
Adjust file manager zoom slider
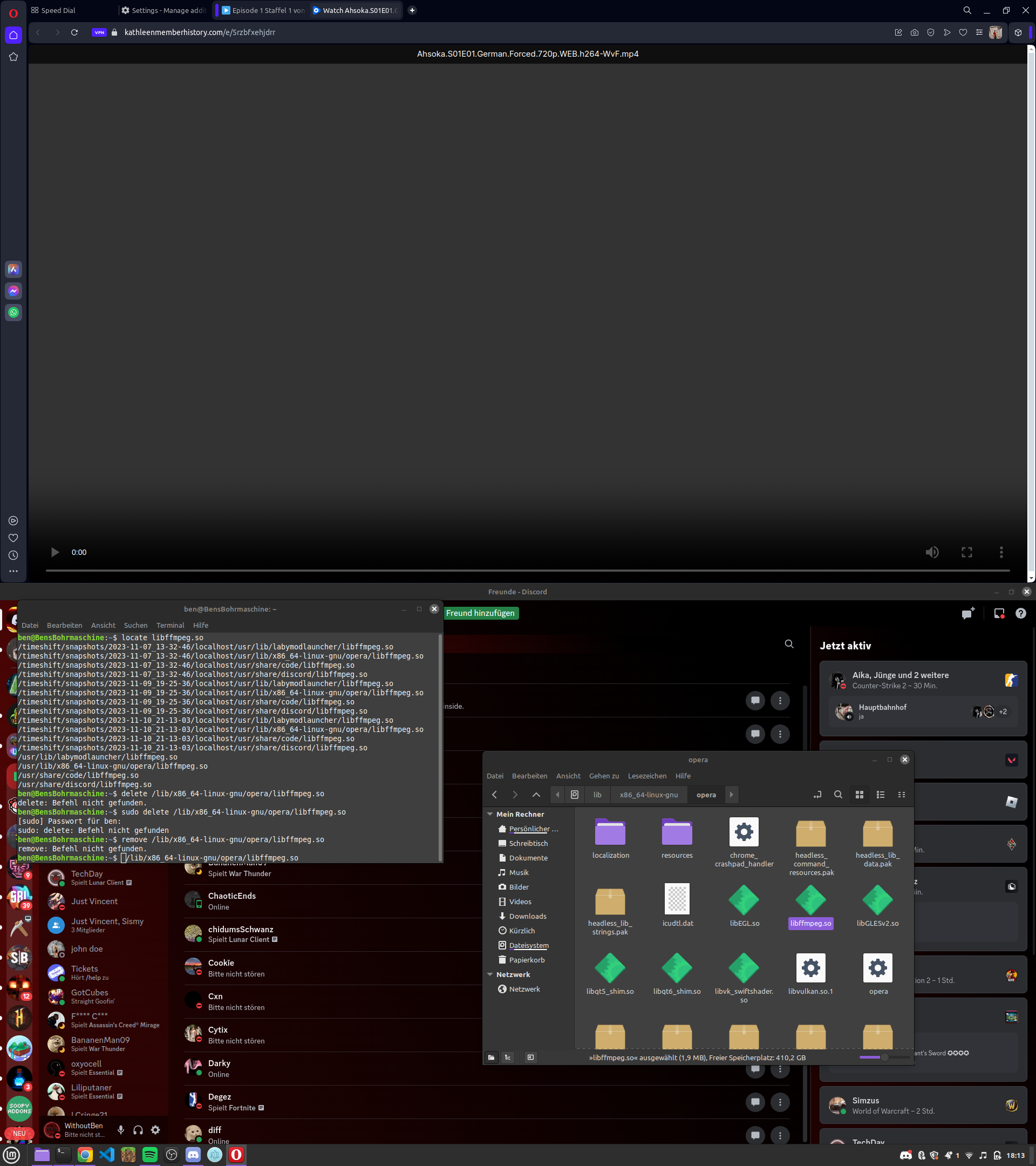point(884,1057)
